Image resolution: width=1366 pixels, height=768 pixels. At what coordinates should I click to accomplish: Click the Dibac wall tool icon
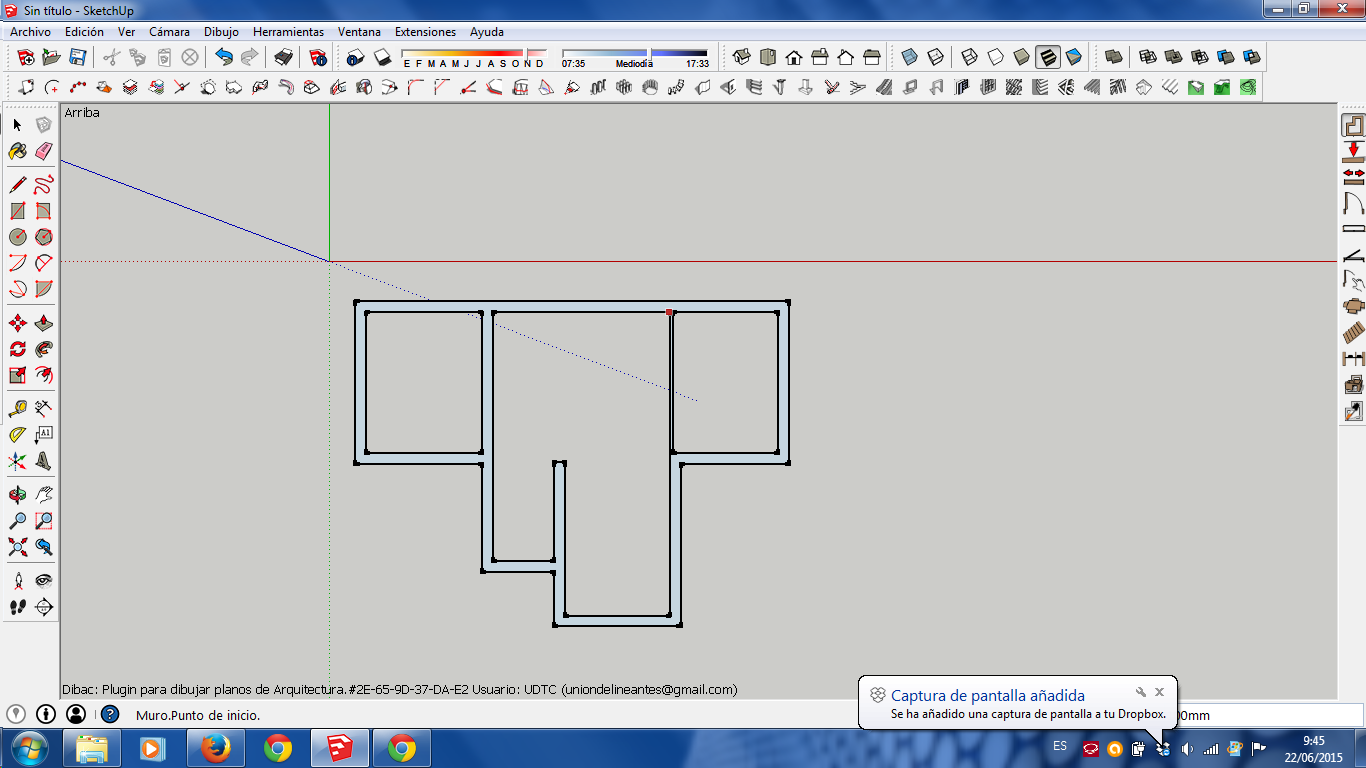(x=1353, y=125)
